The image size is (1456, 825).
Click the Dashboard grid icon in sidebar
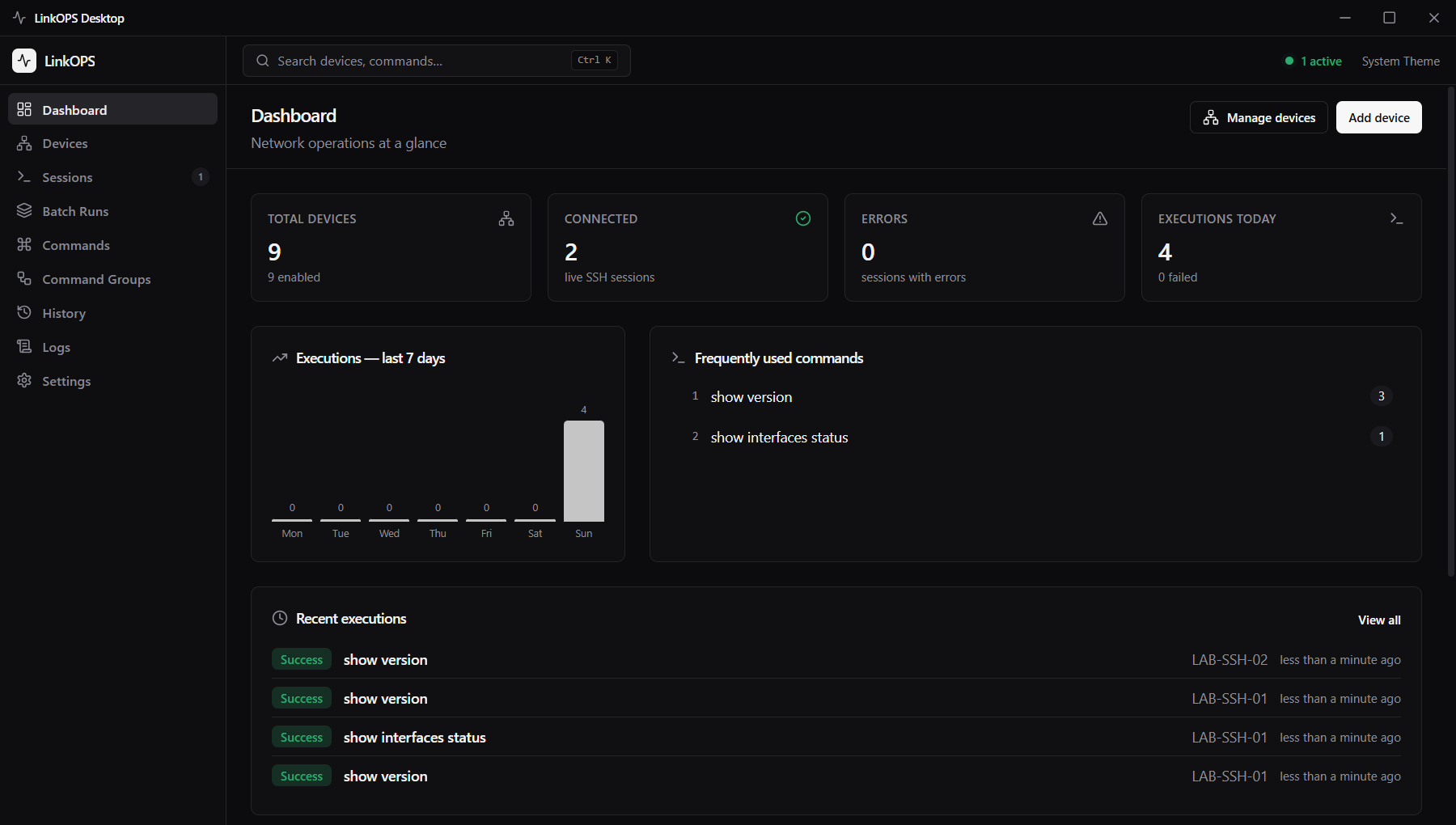pyautogui.click(x=24, y=109)
